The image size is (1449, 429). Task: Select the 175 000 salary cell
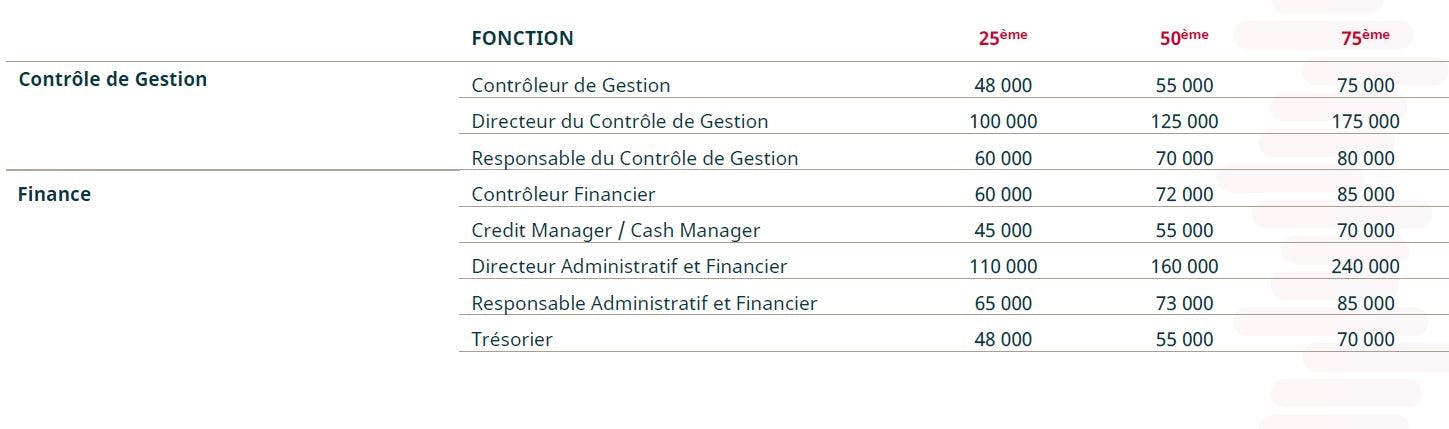pyautogui.click(x=1365, y=122)
